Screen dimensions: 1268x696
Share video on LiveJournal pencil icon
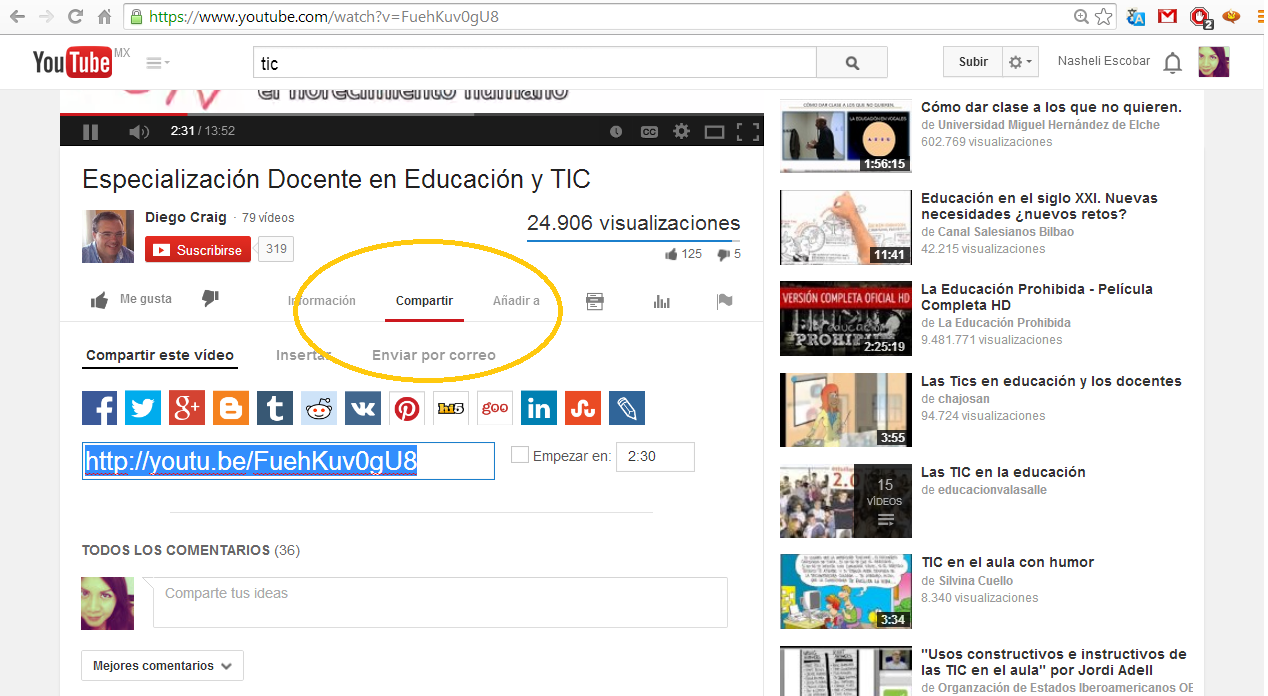pos(627,408)
